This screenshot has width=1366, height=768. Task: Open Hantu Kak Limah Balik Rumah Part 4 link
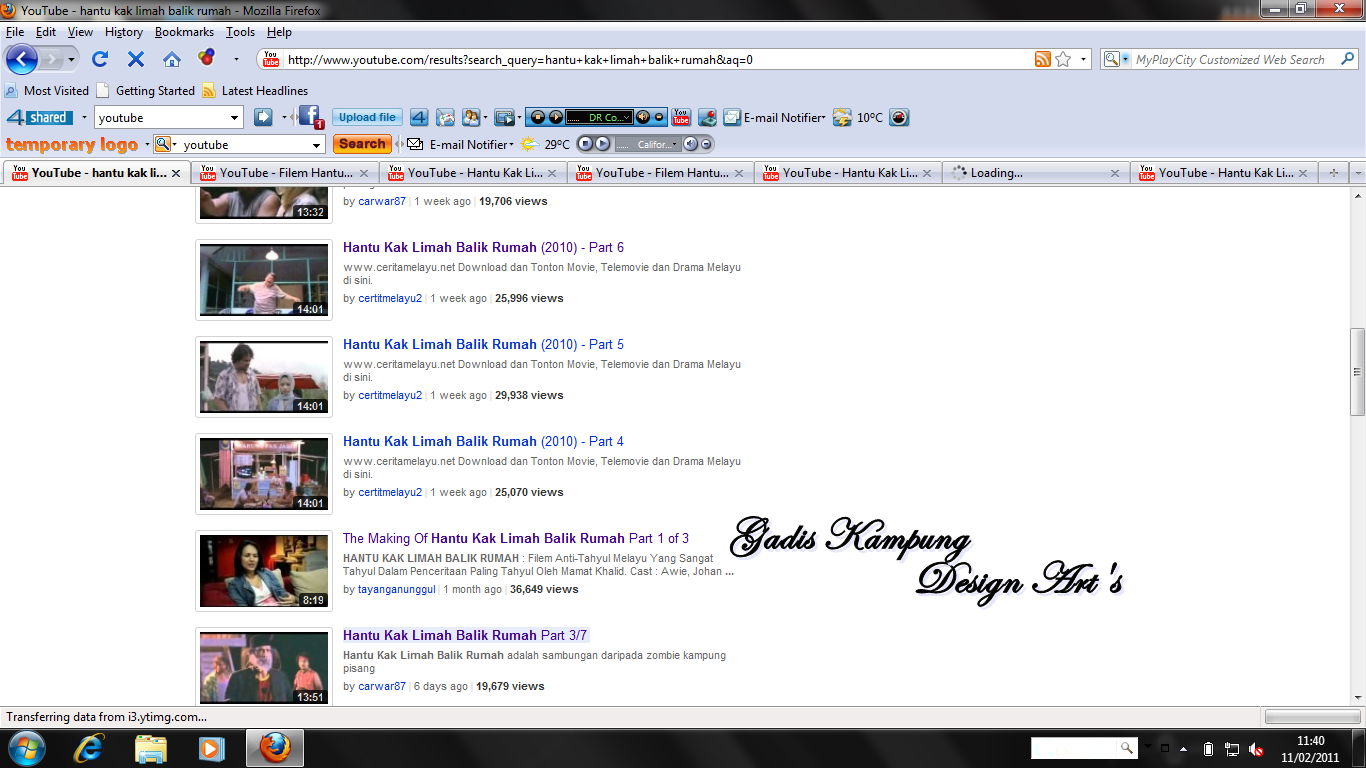coord(483,441)
